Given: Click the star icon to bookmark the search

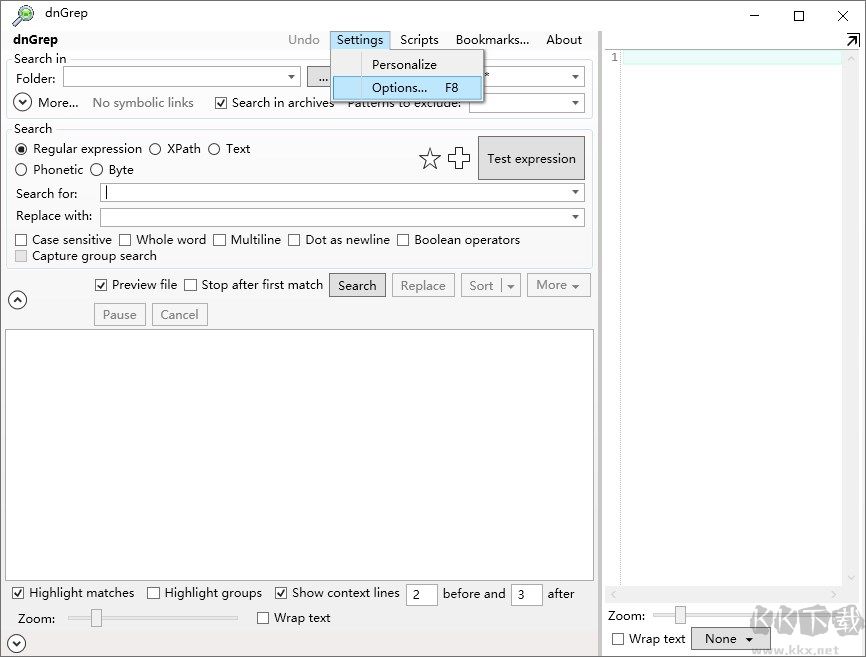Looking at the screenshot, I should (x=430, y=158).
